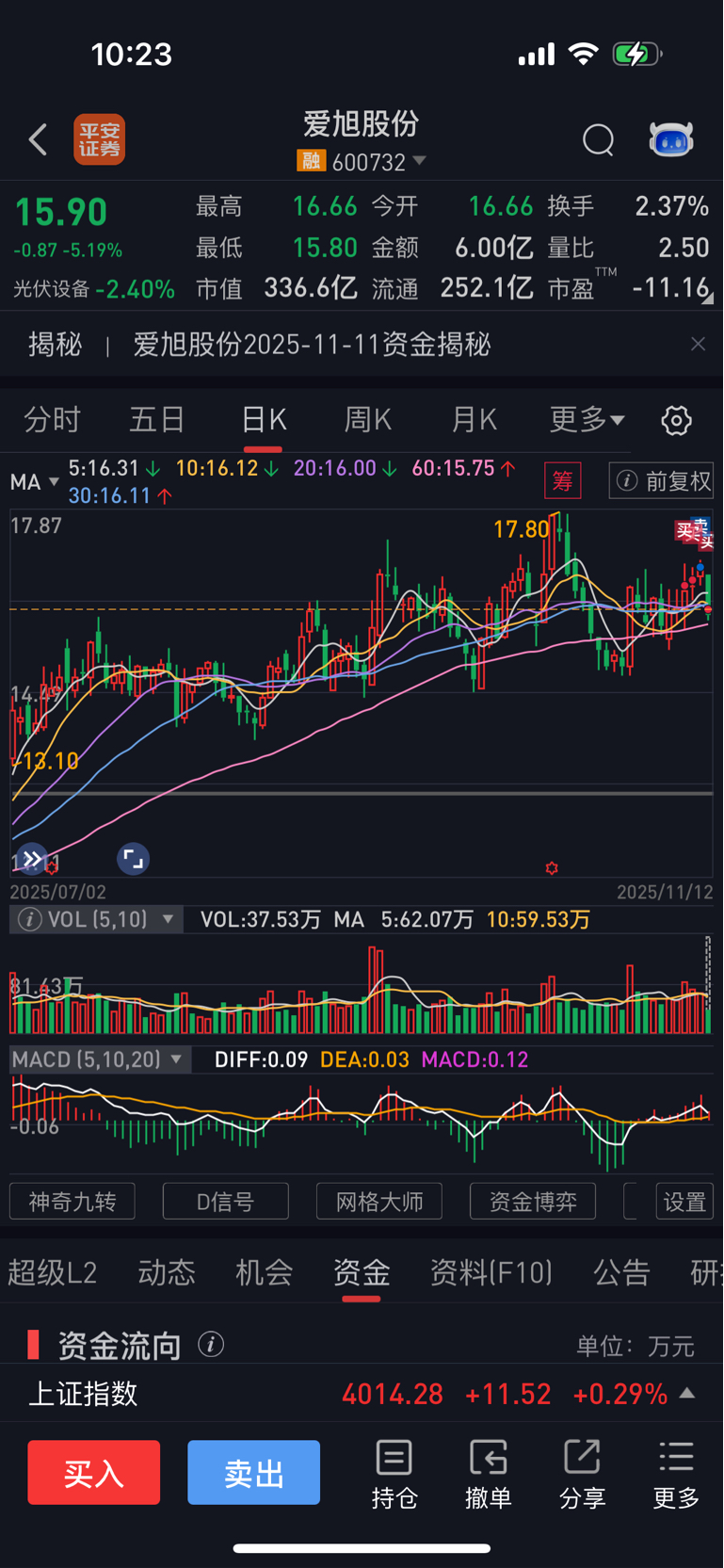Tap the 换手 2.37% value
The height and width of the screenshot is (1568, 724).
click(x=671, y=206)
